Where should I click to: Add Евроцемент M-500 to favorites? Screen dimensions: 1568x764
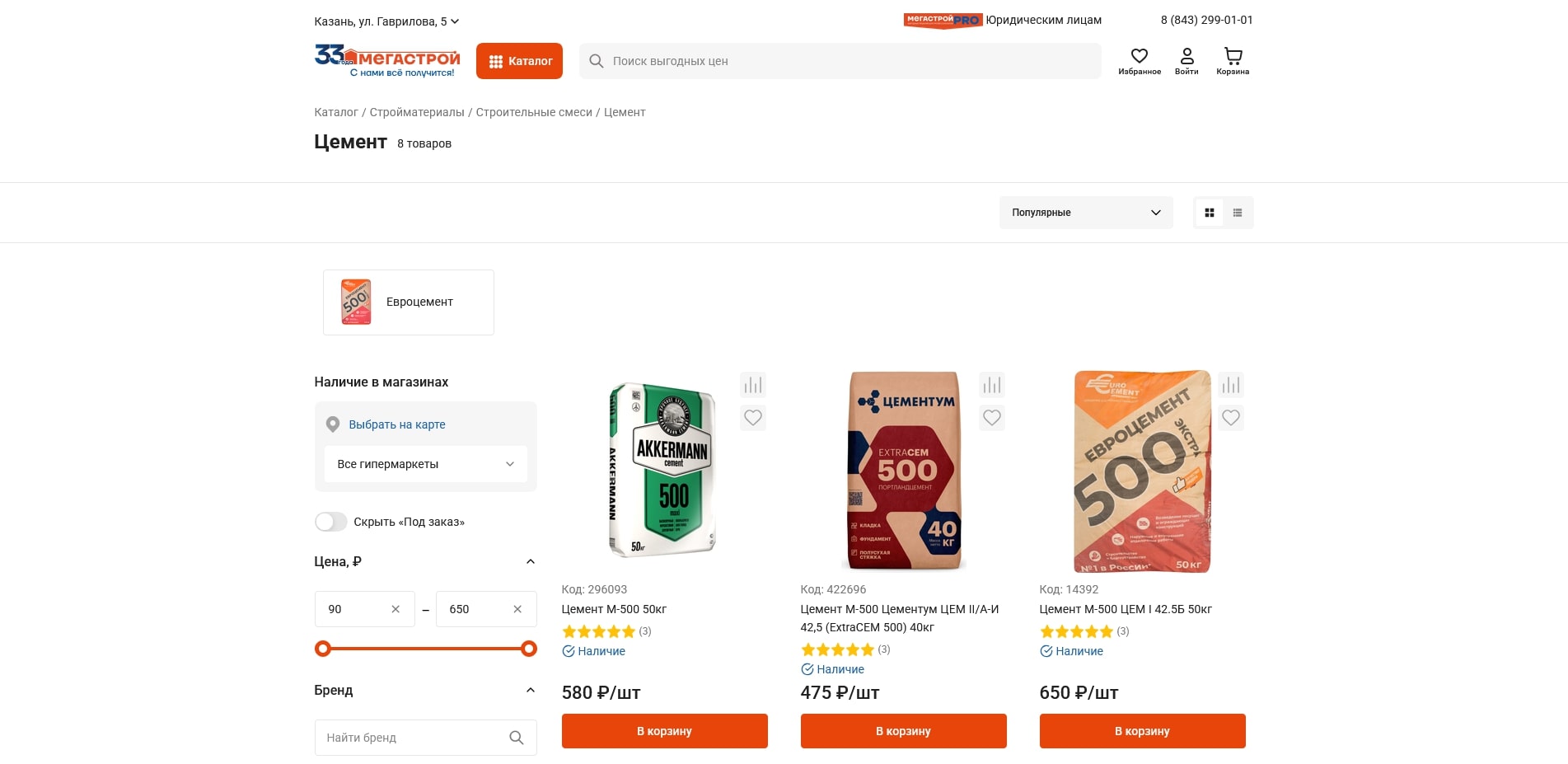(x=1230, y=418)
